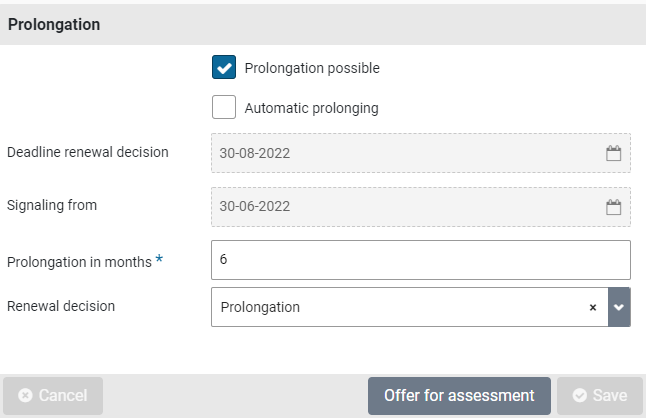Toggle via the 'Automatic prolonging' label text
The image size is (646, 418).
coord(311,108)
